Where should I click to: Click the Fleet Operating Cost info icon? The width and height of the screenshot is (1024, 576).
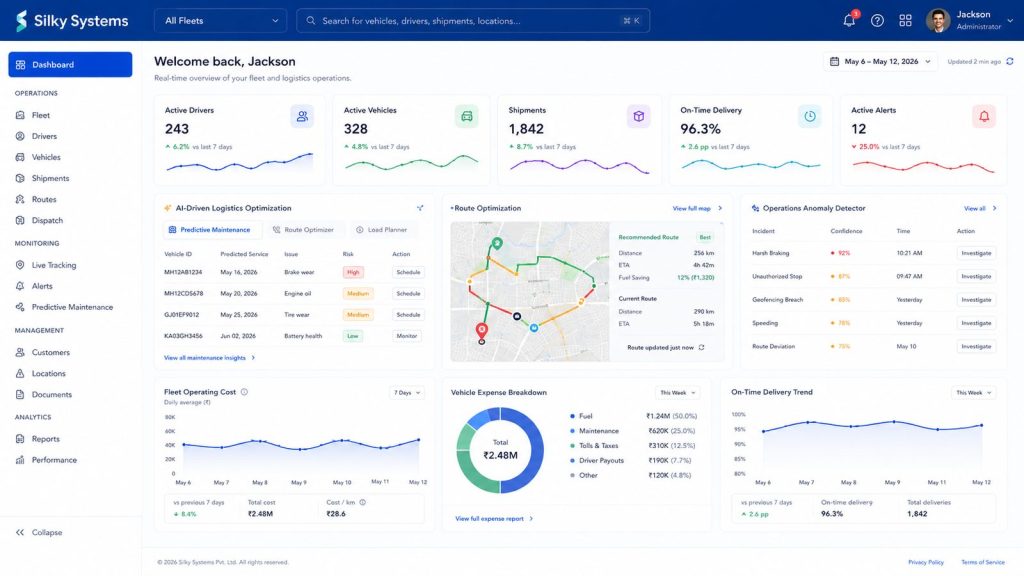pyautogui.click(x=244, y=392)
